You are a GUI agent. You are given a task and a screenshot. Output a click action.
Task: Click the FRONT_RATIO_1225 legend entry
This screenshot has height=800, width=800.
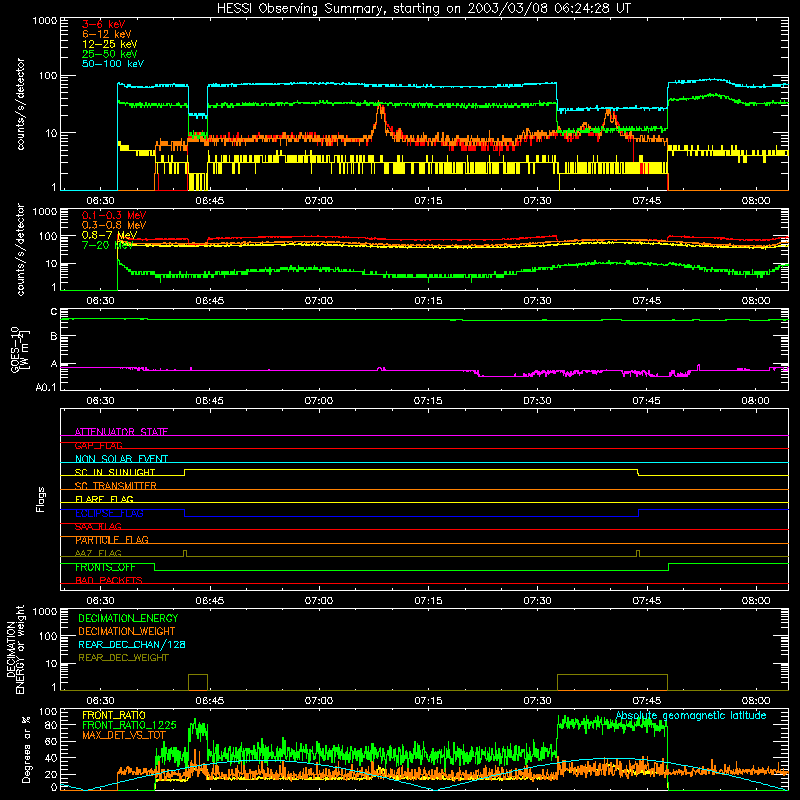(x=129, y=725)
